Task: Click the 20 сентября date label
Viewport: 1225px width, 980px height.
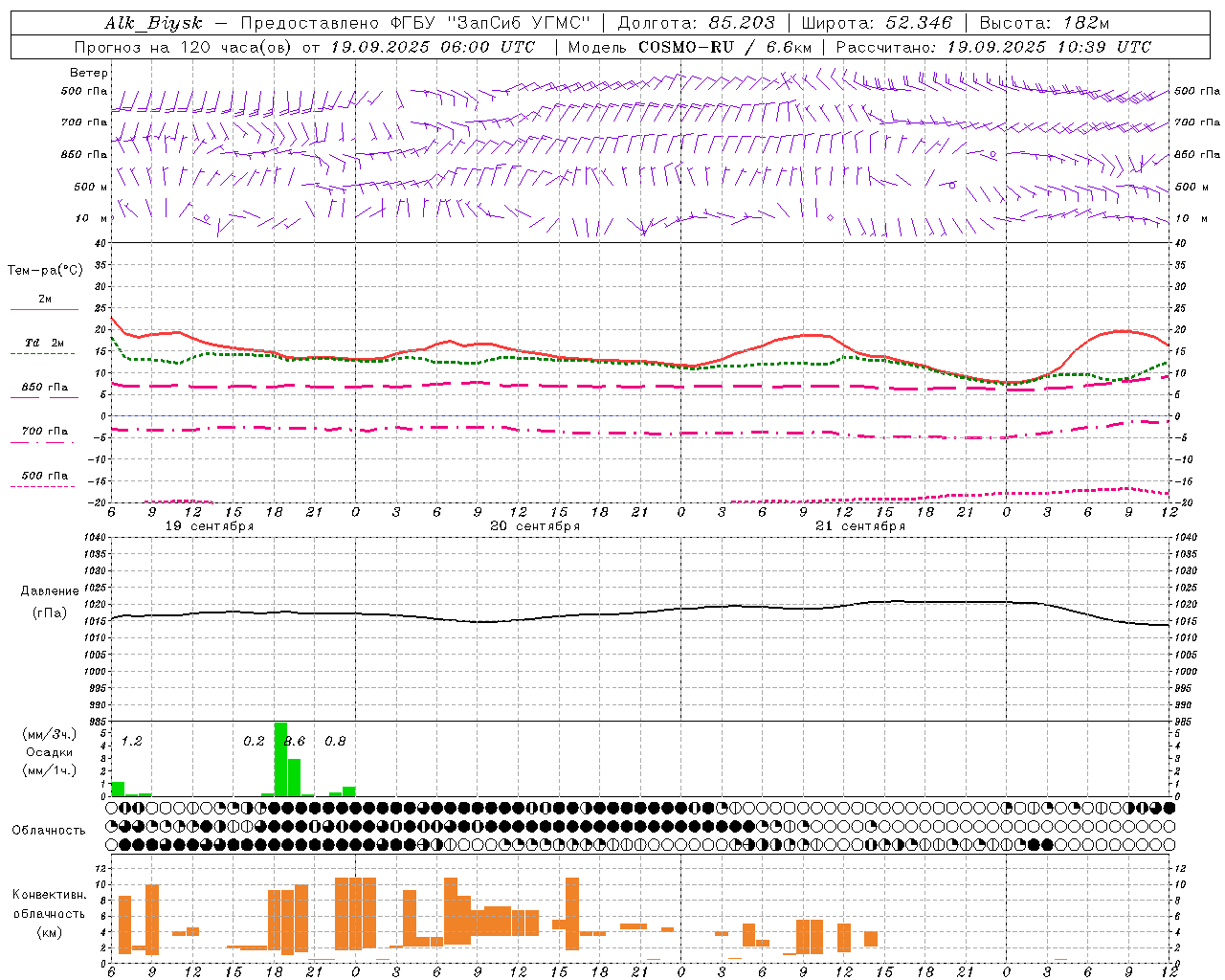Action: 535,526
